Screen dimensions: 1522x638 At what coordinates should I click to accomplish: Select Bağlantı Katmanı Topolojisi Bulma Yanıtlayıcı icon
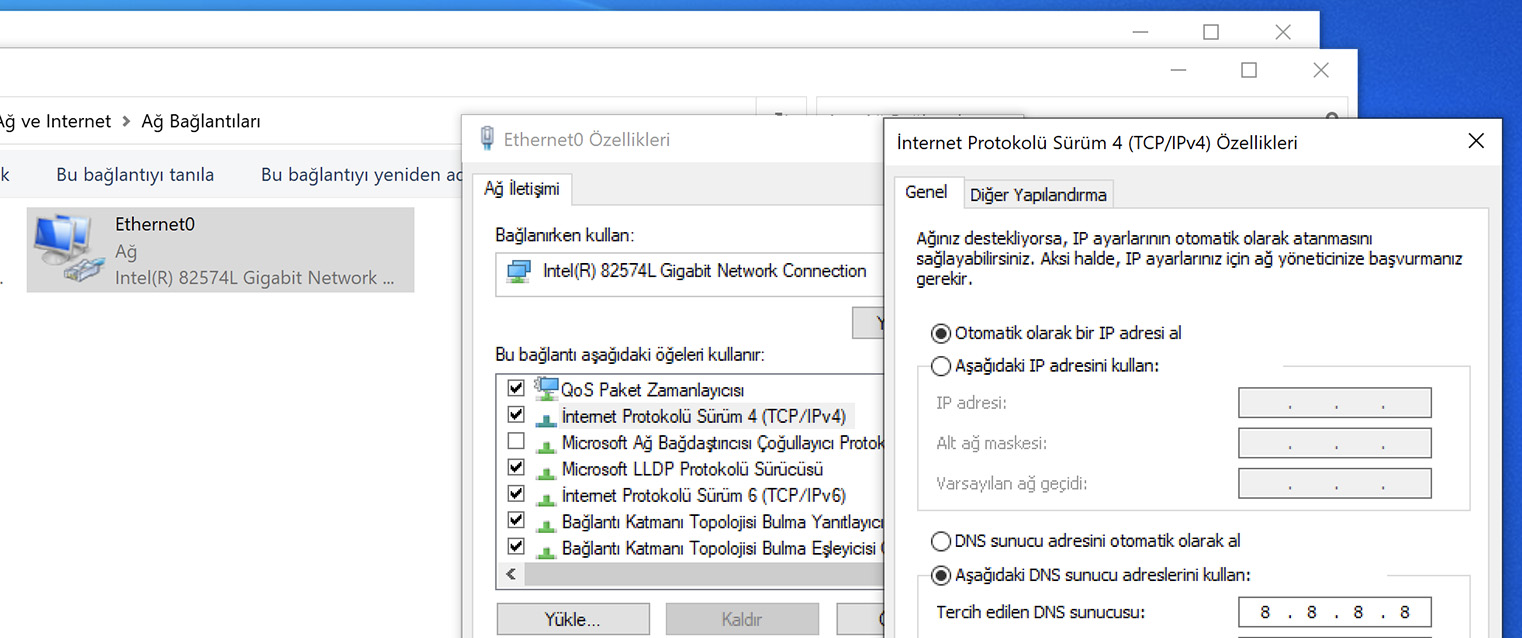pyautogui.click(x=546, y=522)
